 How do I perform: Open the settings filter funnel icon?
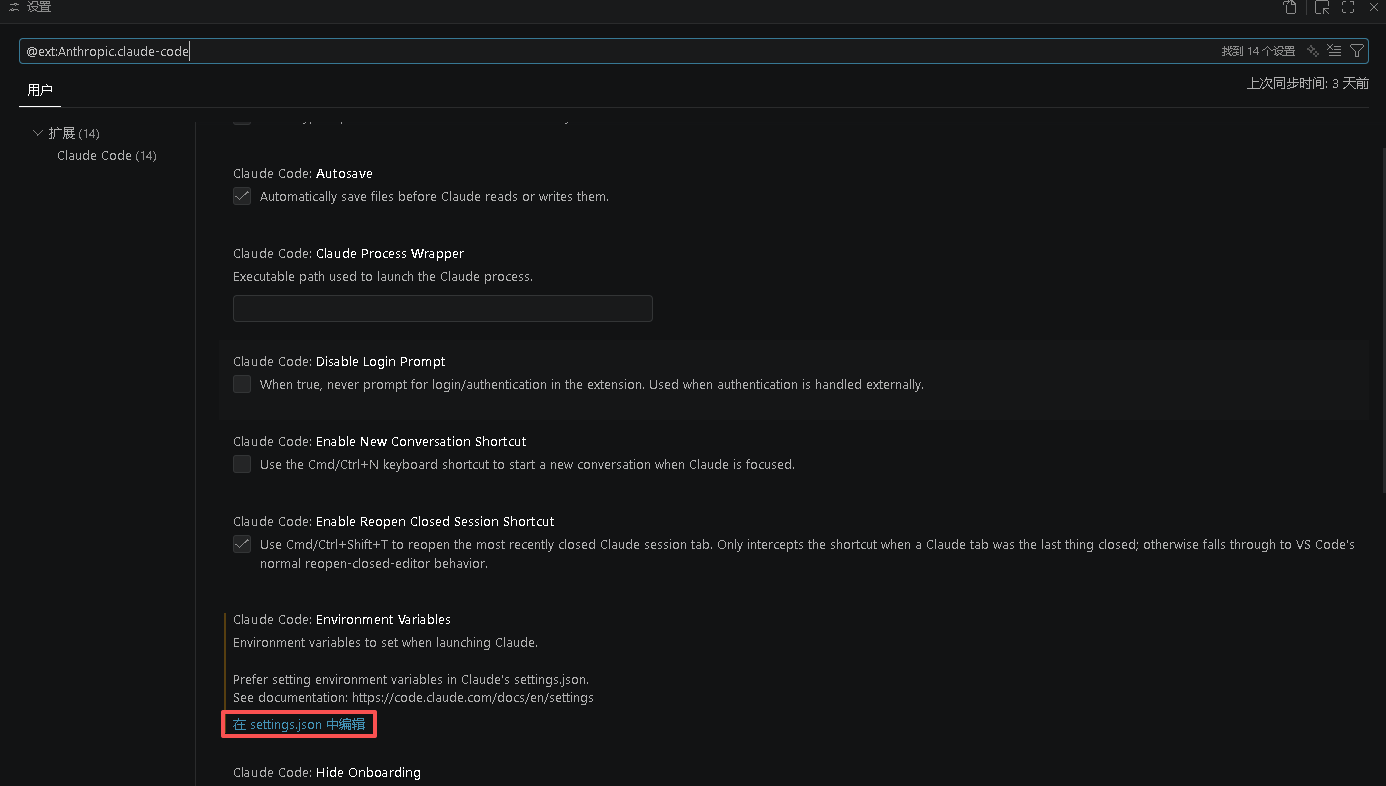(x=1357, y=51)
